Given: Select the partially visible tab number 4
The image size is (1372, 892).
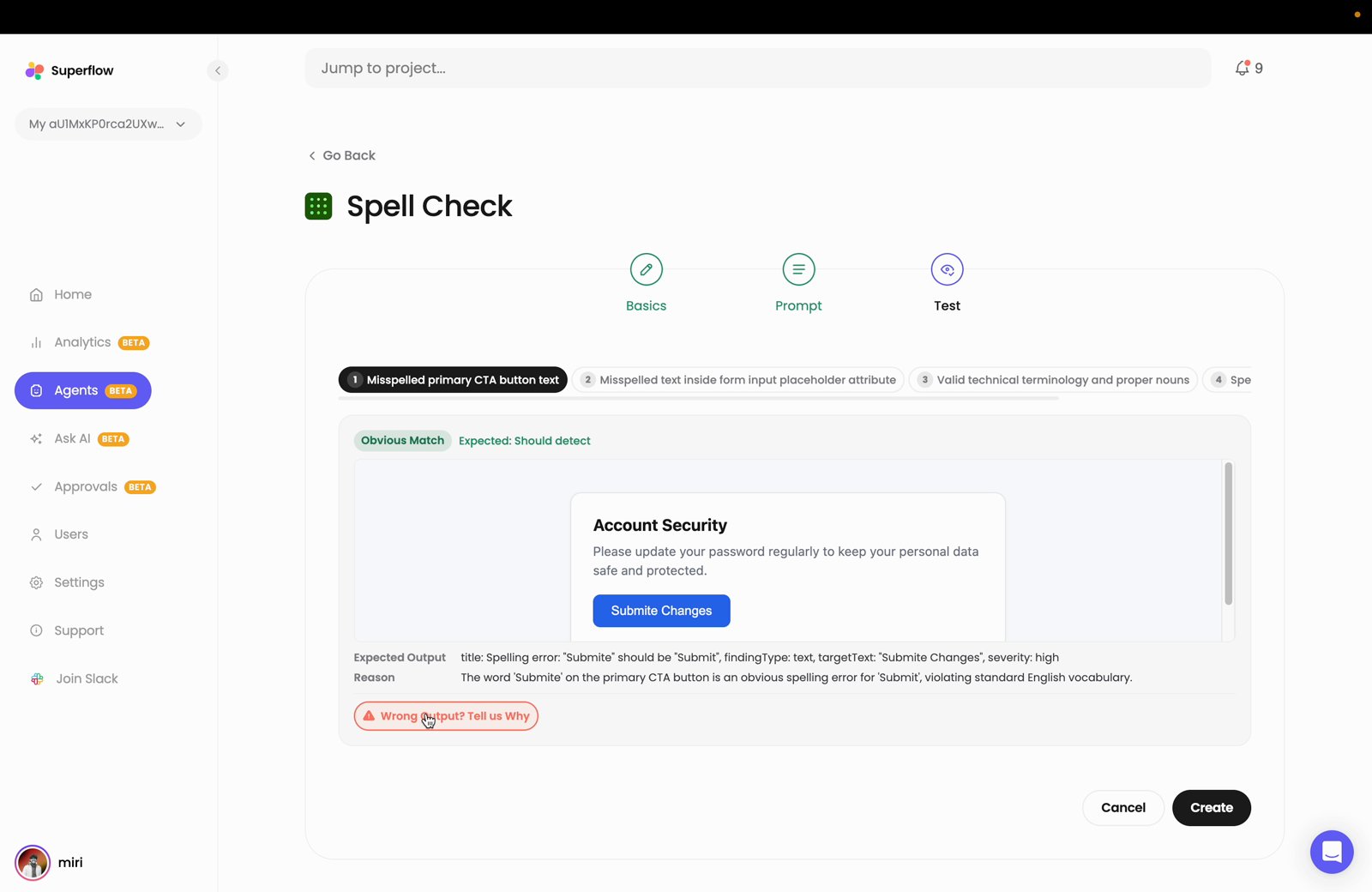Looking at the screenshot, I should [1227, 380].
